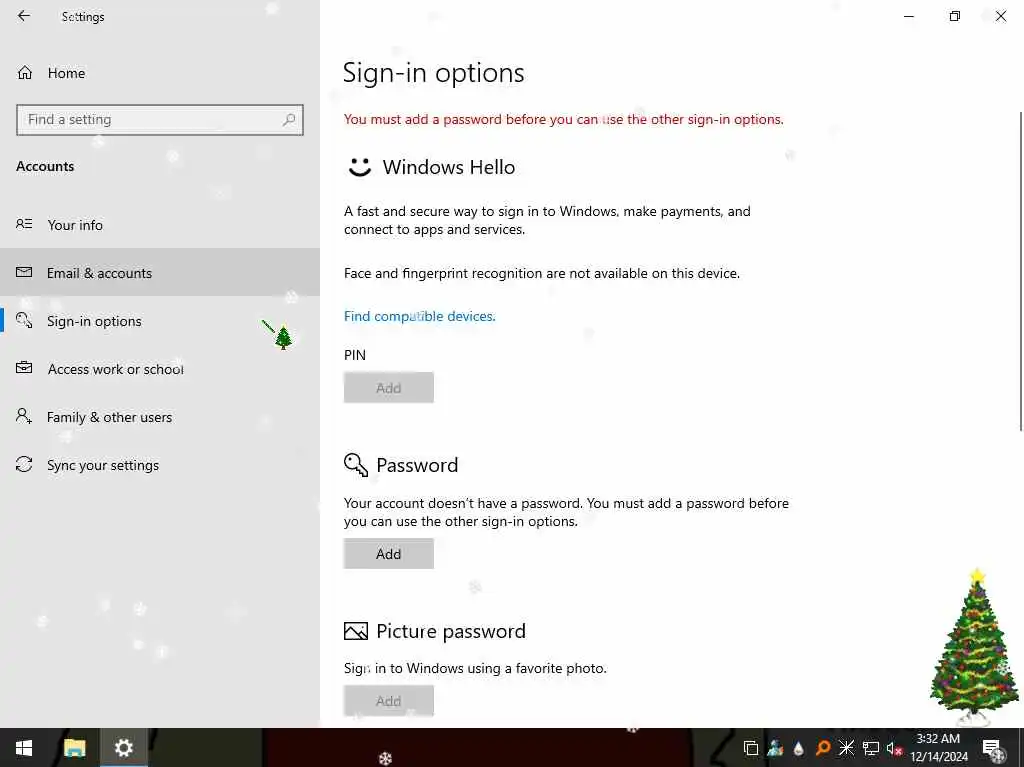
Task: Click the colorful people tray icon
Action: (x=775, y=747)
